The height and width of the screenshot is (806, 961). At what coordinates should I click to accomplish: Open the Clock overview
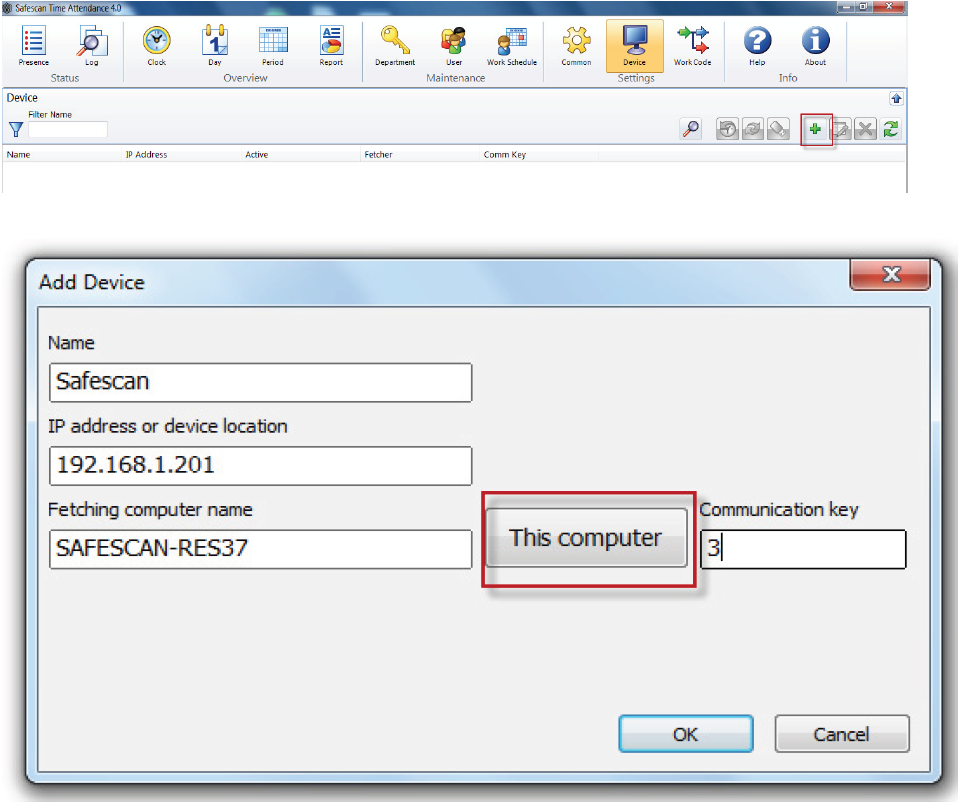click(x=157, y=45)
